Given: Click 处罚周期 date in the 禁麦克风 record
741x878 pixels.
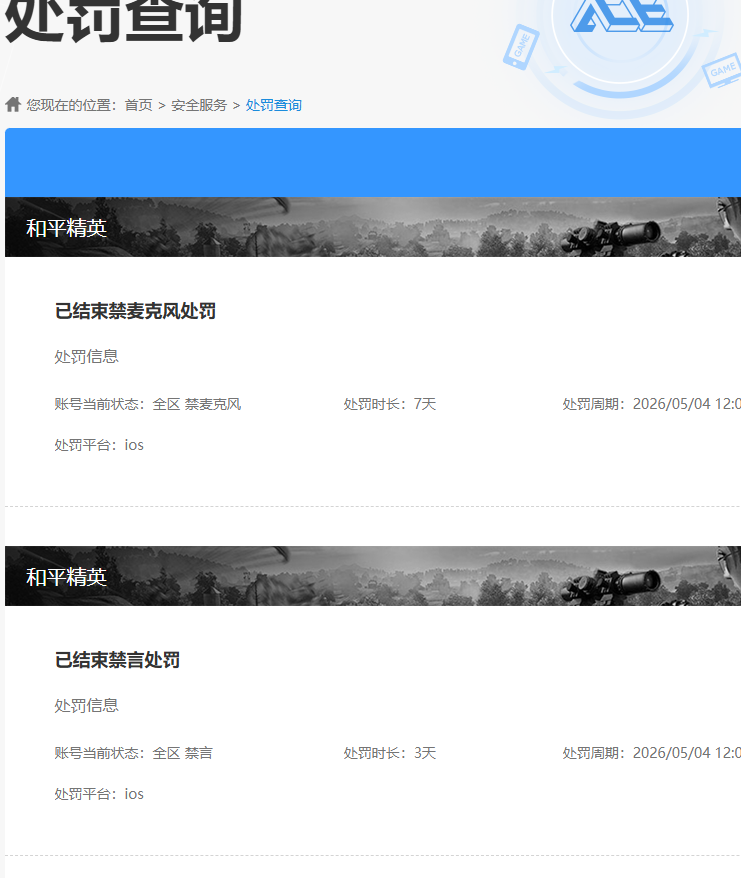Looking at the screenshot, I should click(652, 404).
